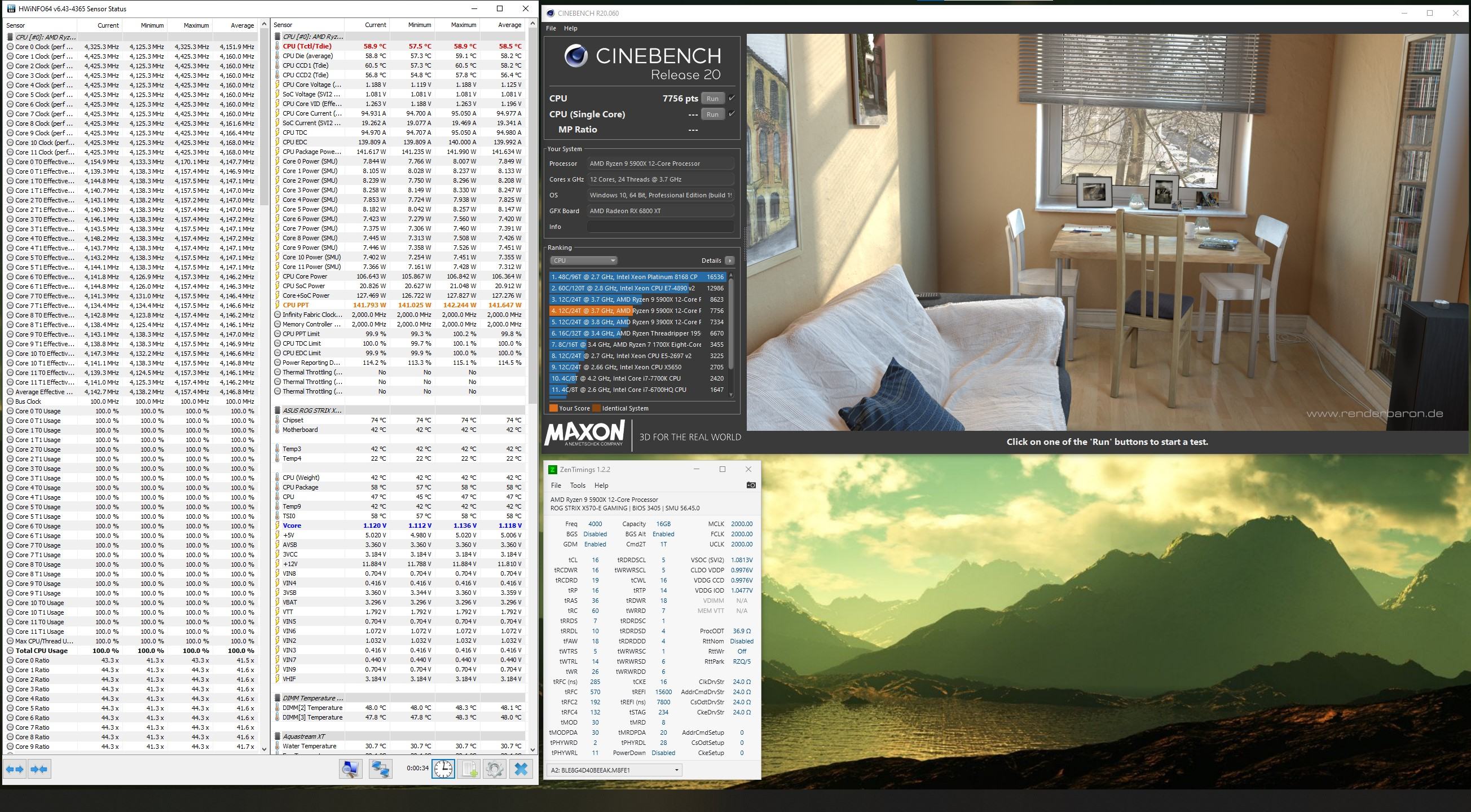Click the HWiNFO64 title bar app icon

tap(11, 8)
